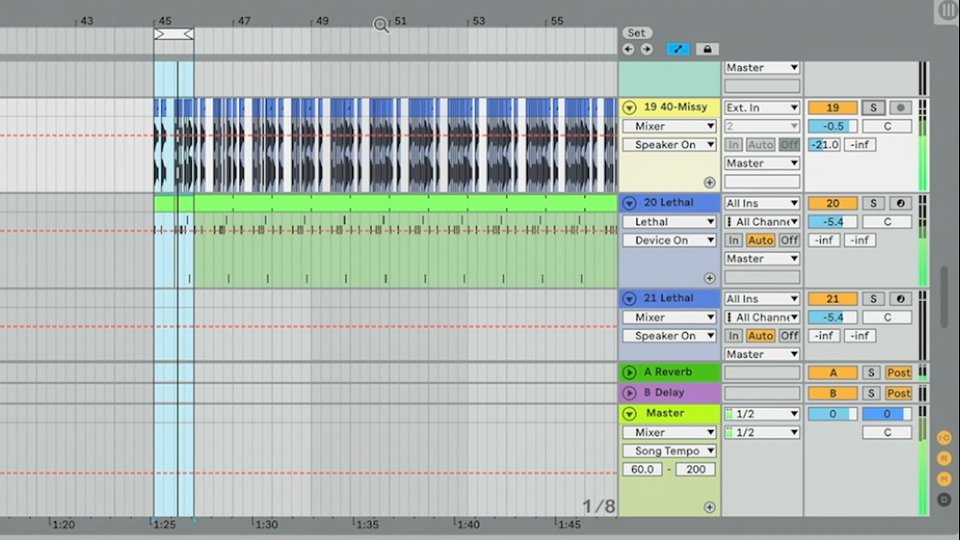Solo the 20 Lethal track
Image resolution: width=960 pixels, height=540 pixels.
point(873,203)
